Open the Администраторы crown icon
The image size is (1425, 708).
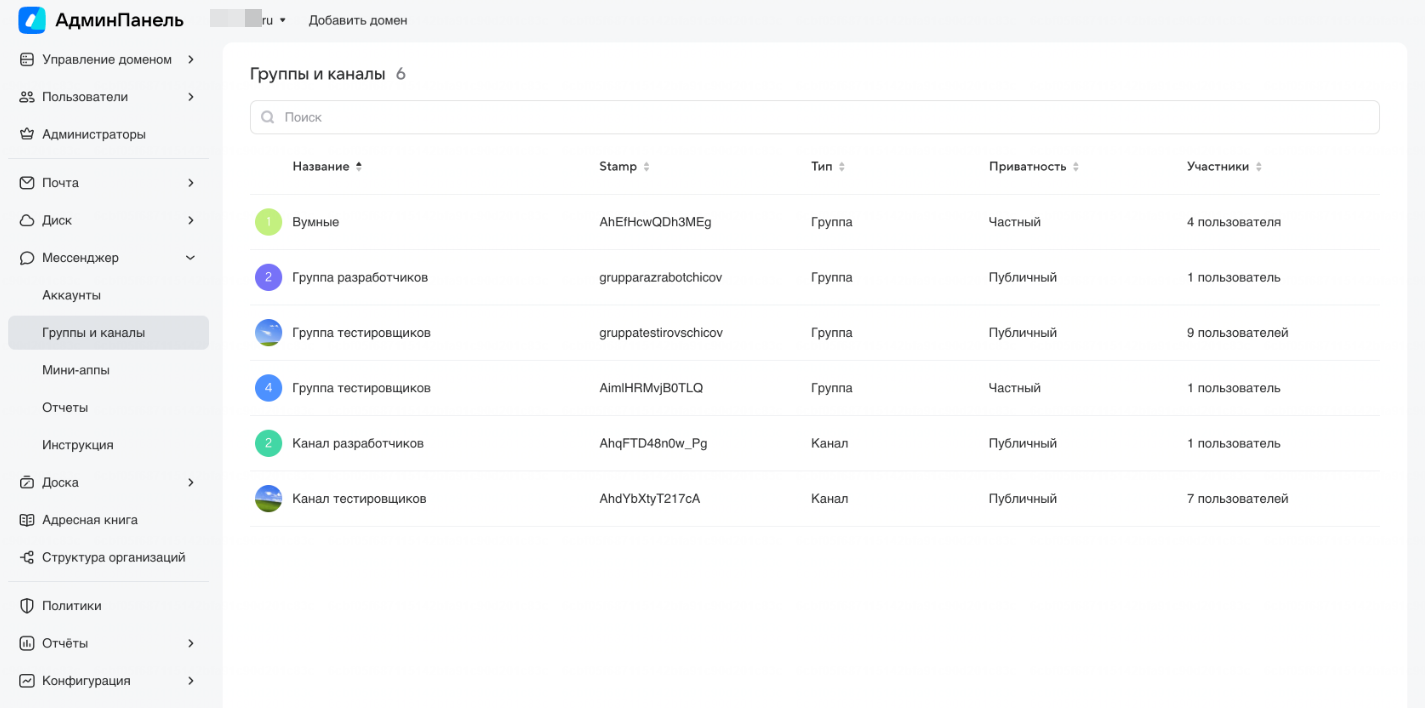click(27, 134)
